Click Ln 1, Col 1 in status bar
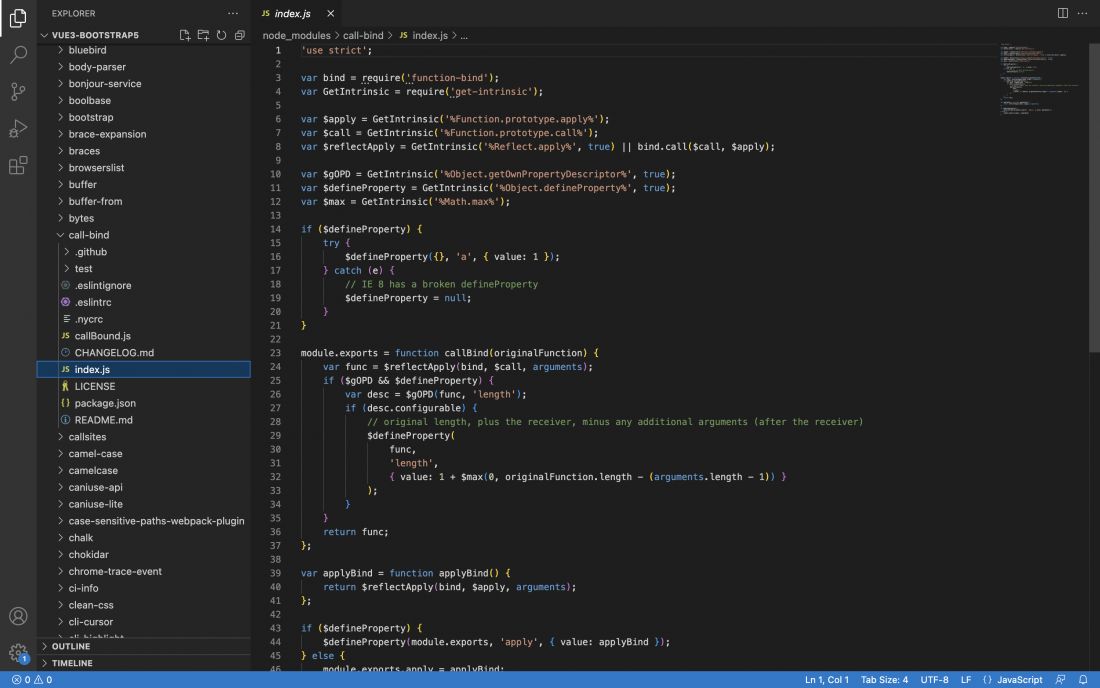The height and width of the screenshot is (688, 1100). click(x=826, y=680)
